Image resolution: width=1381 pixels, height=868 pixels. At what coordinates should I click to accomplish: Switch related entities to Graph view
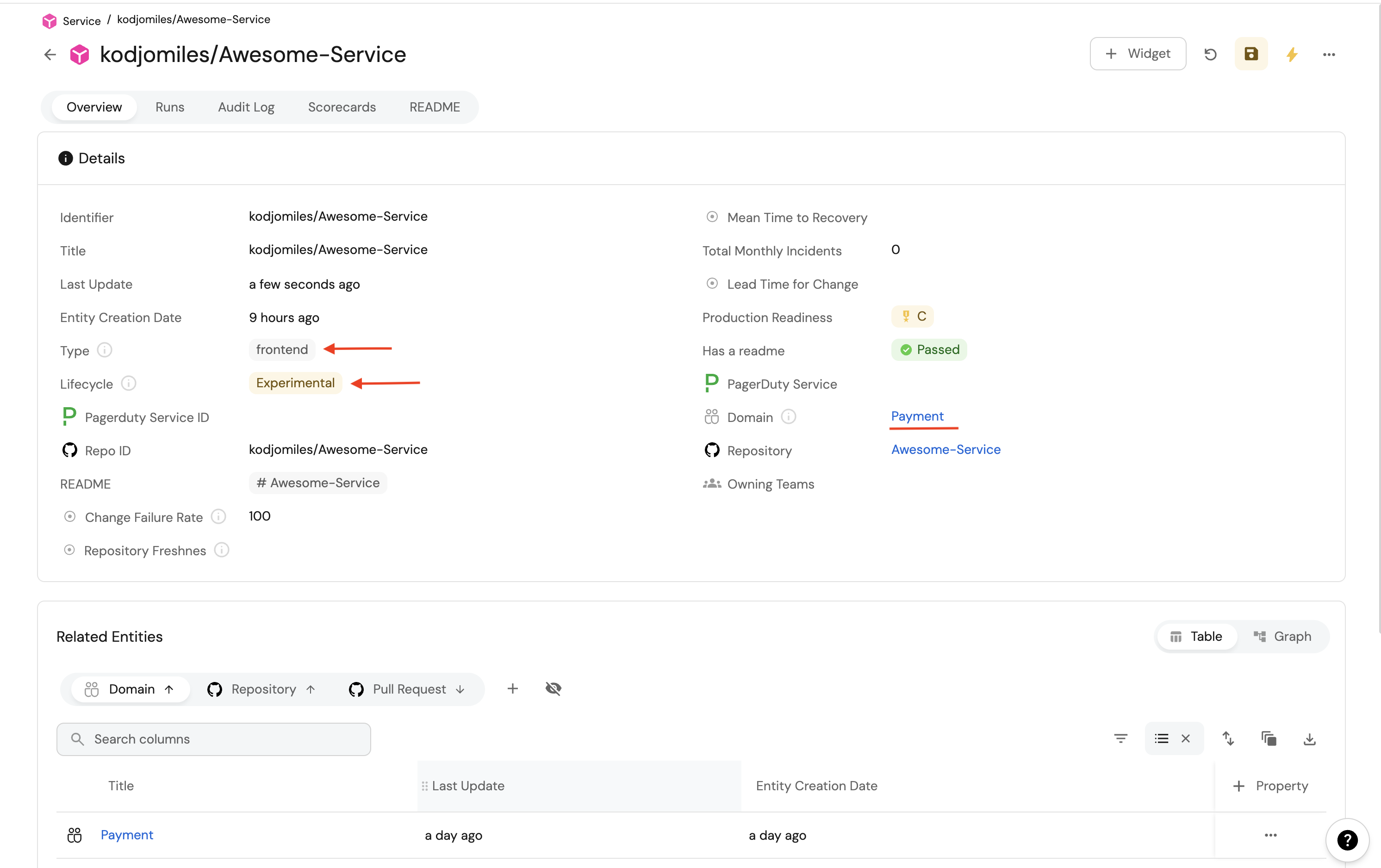1283,636
